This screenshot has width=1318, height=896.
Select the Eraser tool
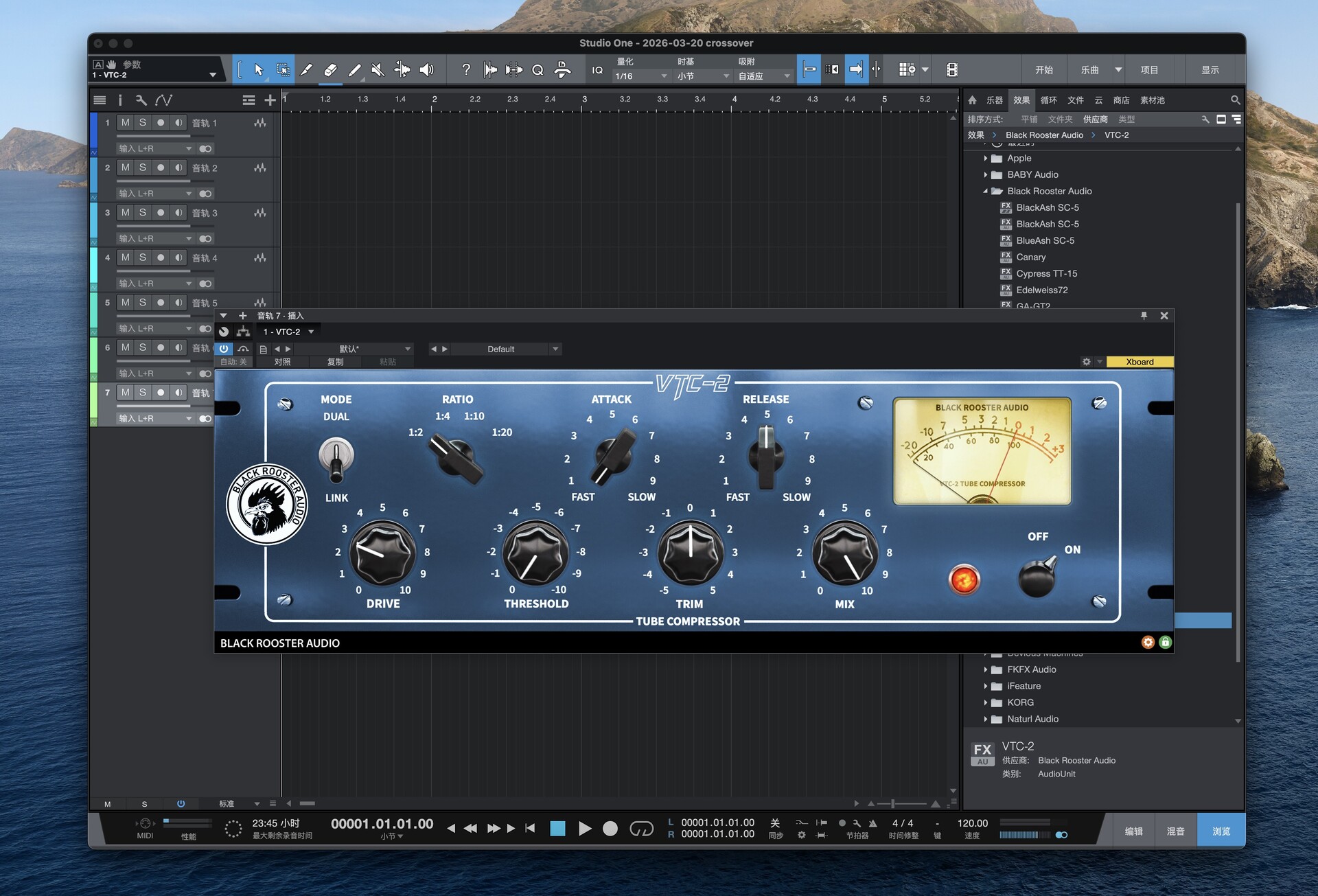[x=330, y=69]
